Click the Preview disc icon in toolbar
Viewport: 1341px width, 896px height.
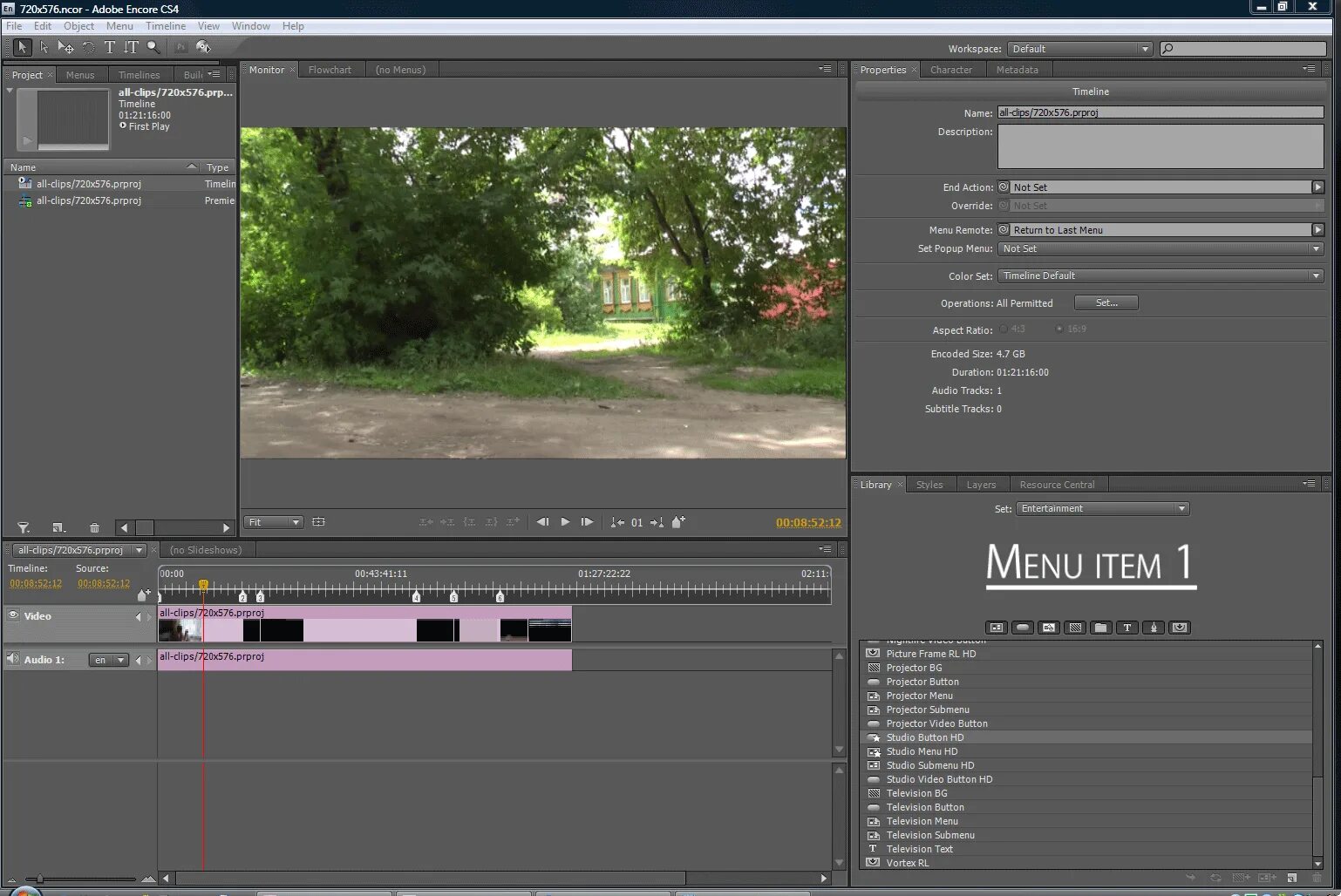click(x=203, y=47)
